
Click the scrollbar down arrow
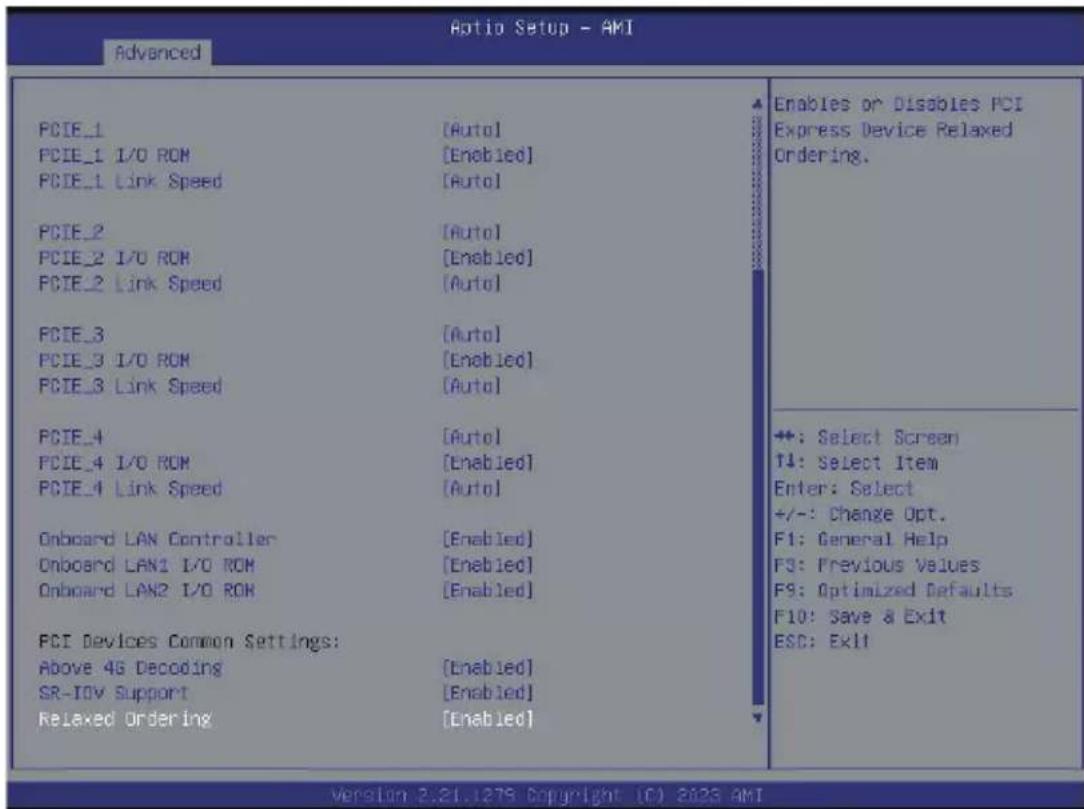758,718
